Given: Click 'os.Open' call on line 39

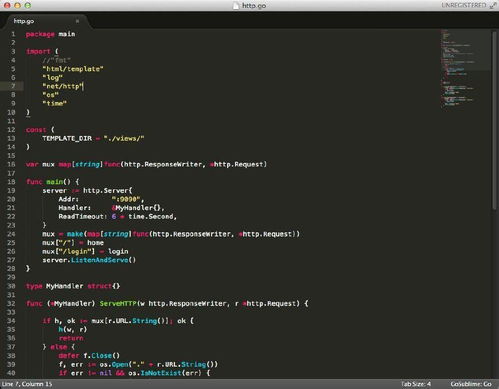Looking at the screenshot, I should 115,364.
